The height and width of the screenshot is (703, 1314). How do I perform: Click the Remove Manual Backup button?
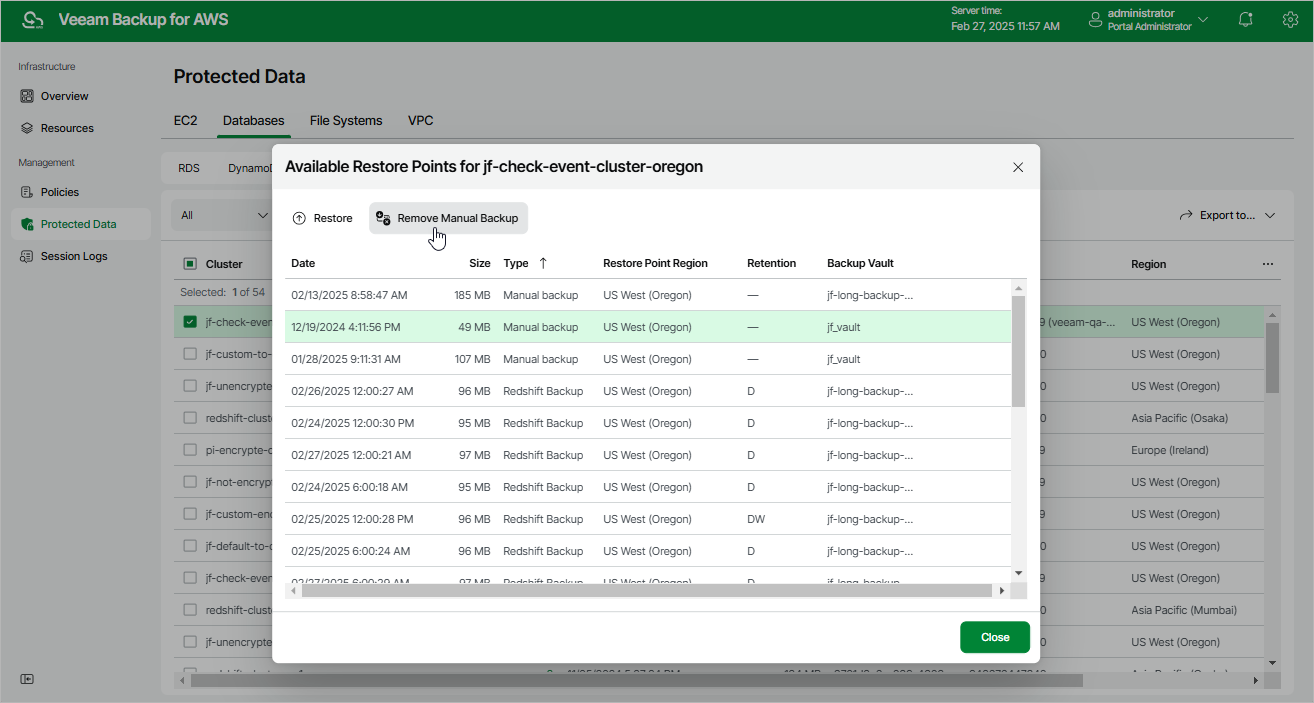point(448,218)
